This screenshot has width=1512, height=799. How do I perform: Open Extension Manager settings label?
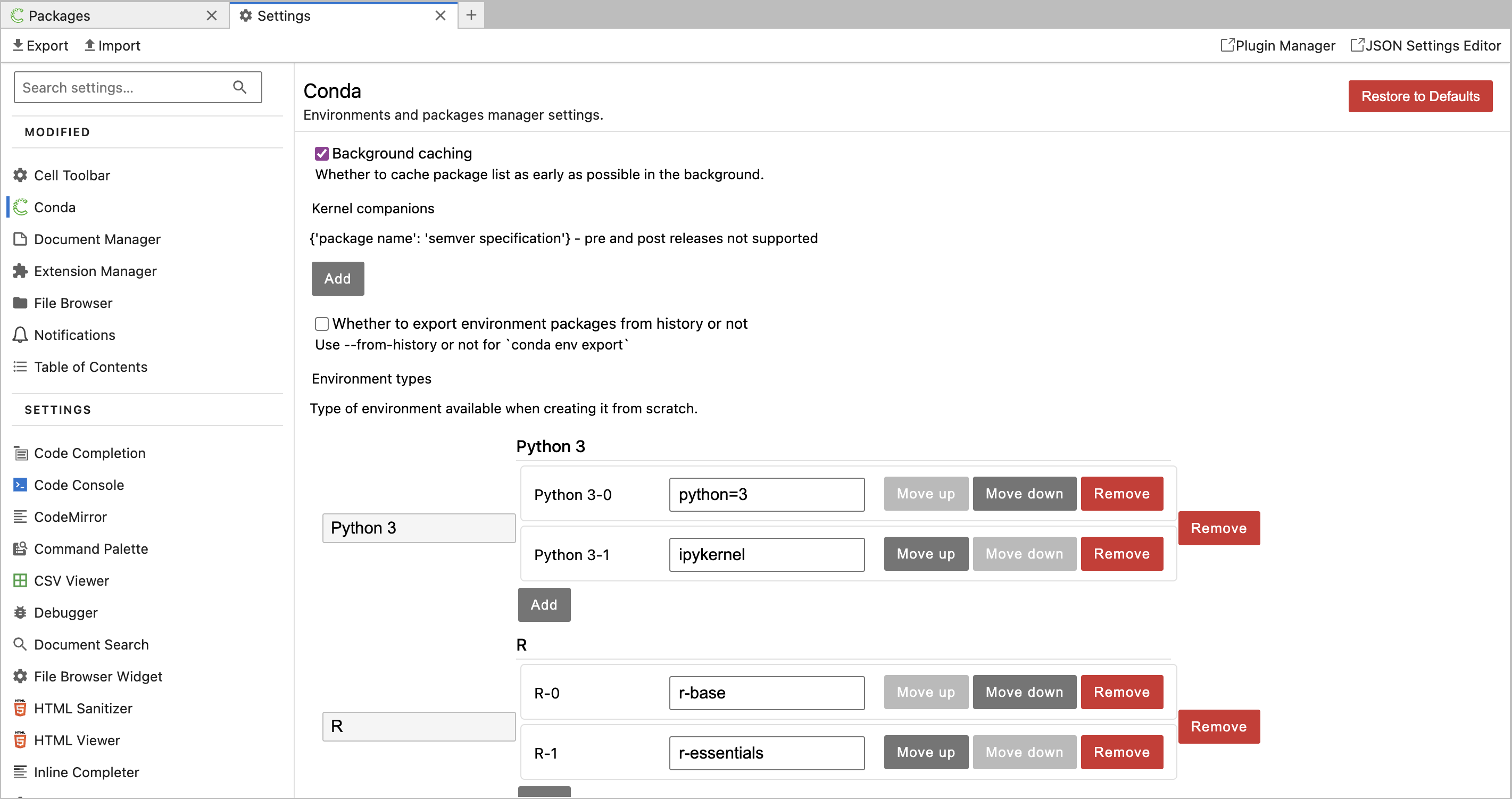click(95, 271)
